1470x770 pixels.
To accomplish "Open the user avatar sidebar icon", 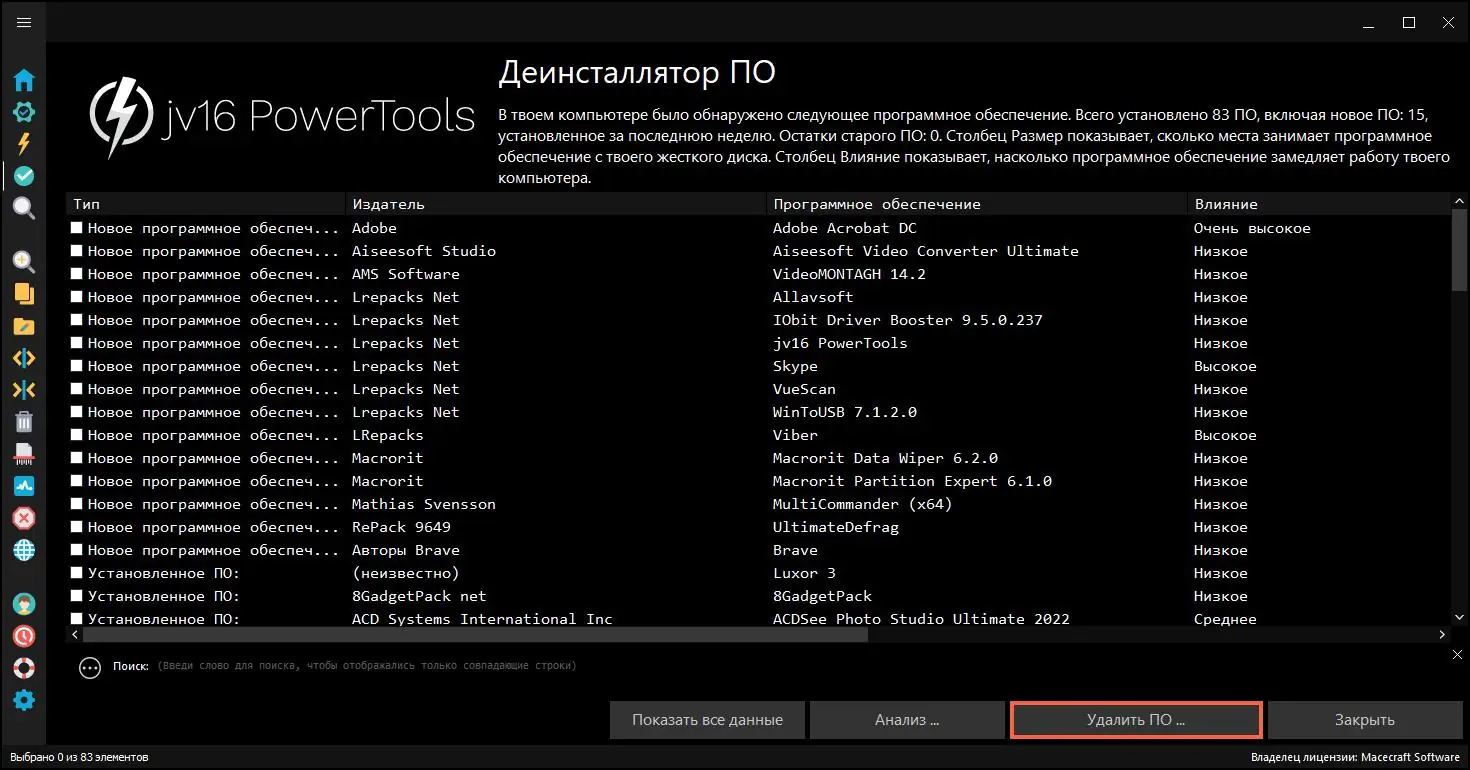I will pos(24,604).
